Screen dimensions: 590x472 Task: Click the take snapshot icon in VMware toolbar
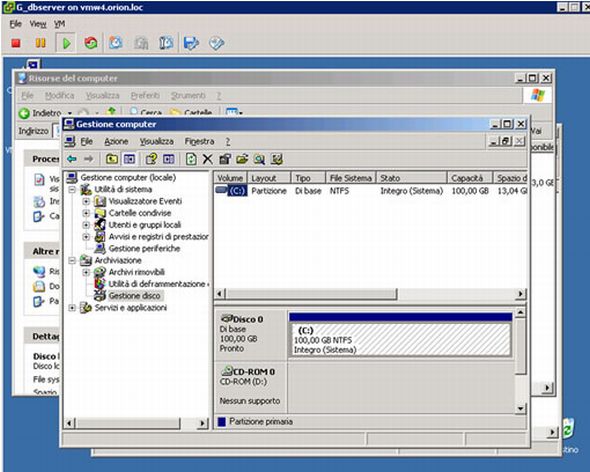116,43
